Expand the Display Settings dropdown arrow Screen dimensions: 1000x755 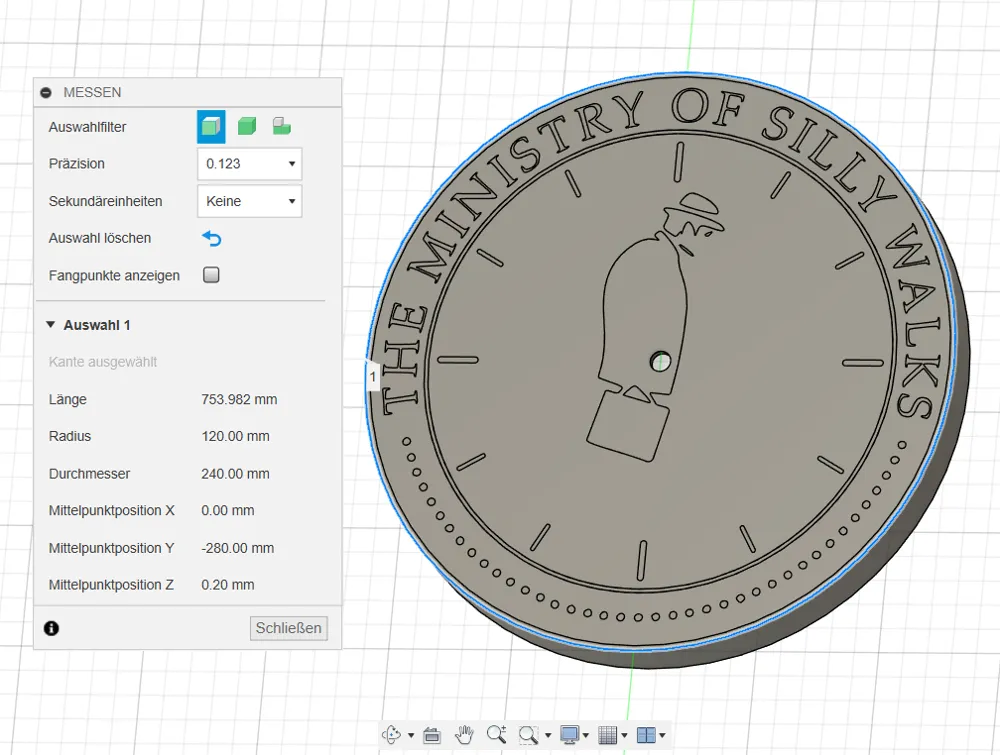pos(585,735)
